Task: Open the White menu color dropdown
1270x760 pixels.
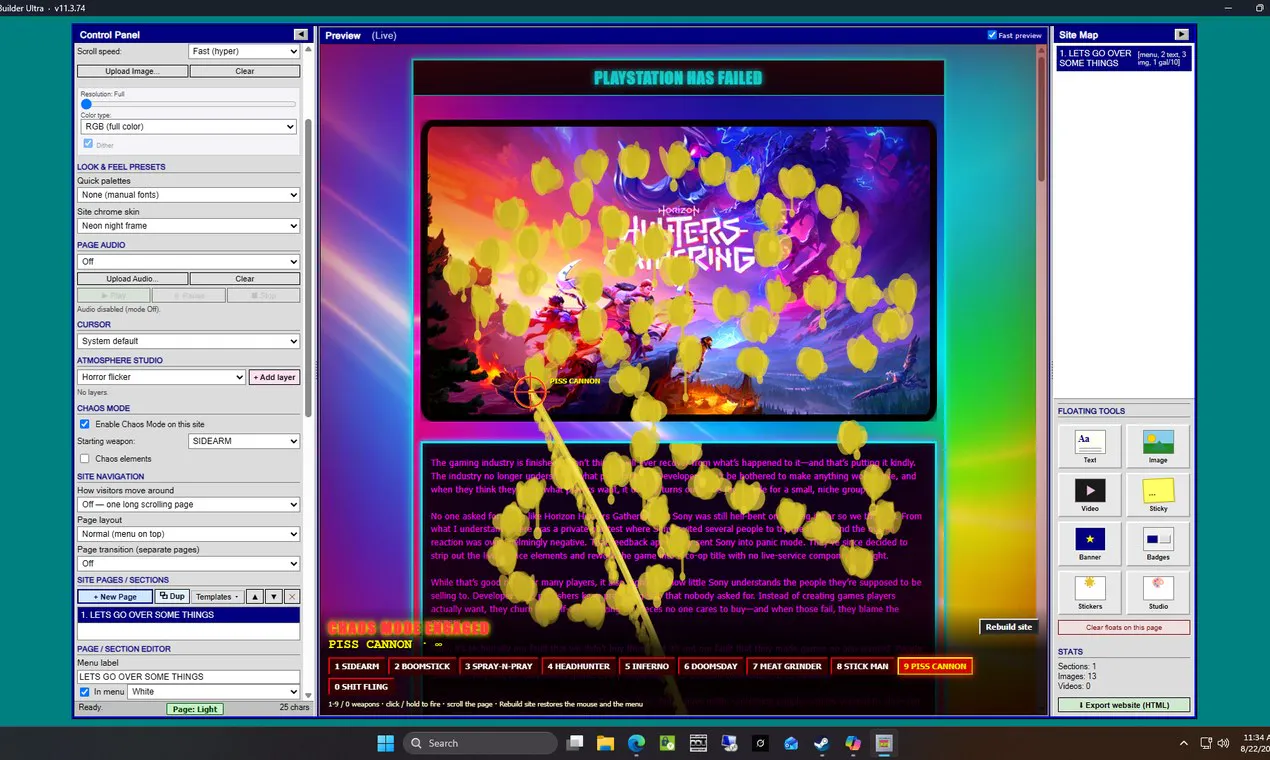Action: tap(214, 692)
